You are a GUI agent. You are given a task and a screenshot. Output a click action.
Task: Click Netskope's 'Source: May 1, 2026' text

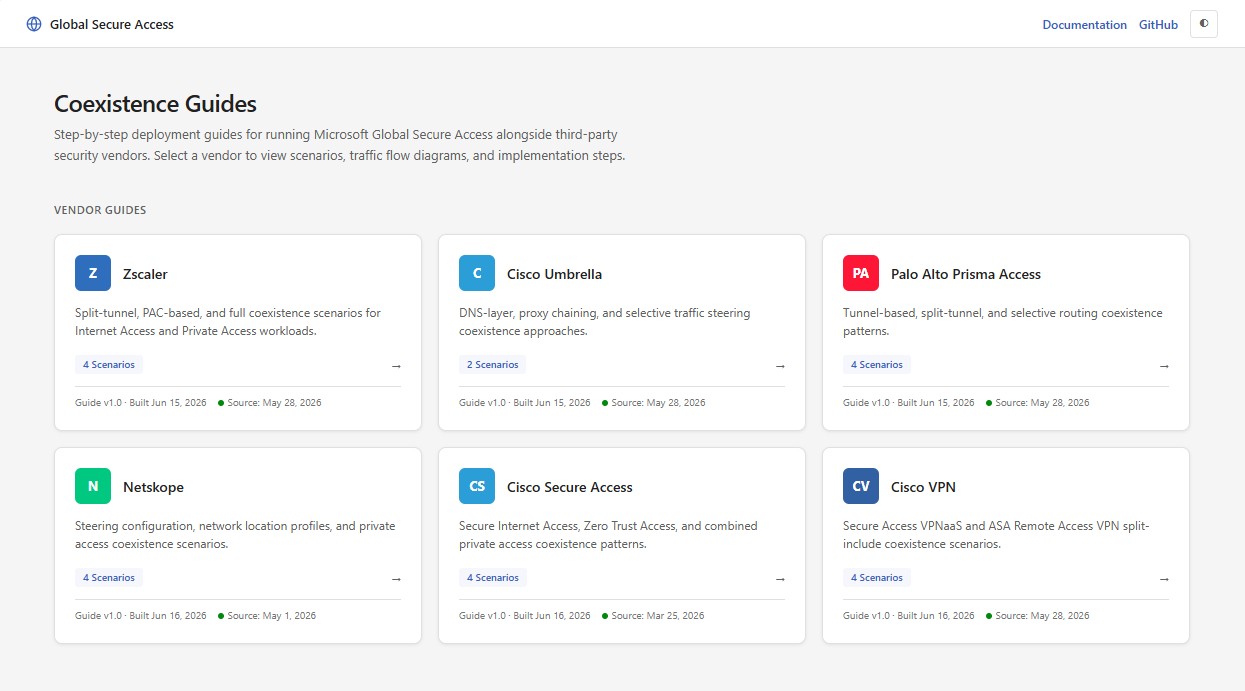coord(272,616)
